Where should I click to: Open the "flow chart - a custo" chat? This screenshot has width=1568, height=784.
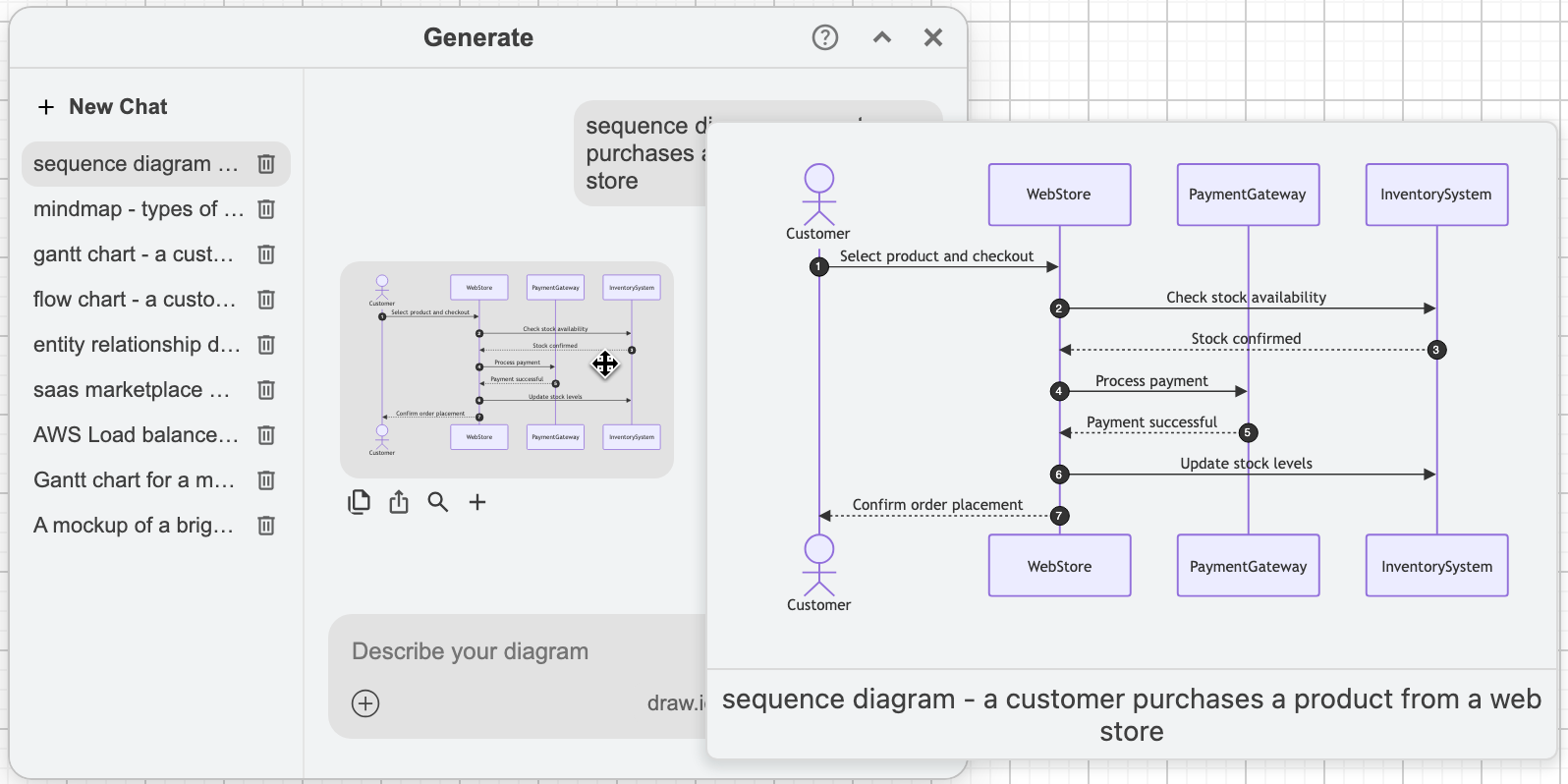pyautogui.click(x=135, y=300)
